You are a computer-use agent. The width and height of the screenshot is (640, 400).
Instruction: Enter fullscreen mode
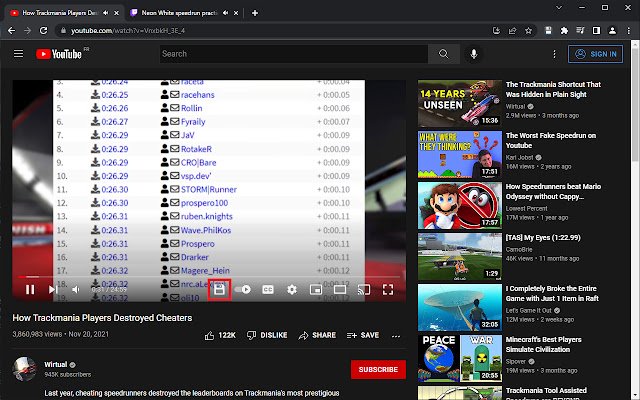pos(388,289)
